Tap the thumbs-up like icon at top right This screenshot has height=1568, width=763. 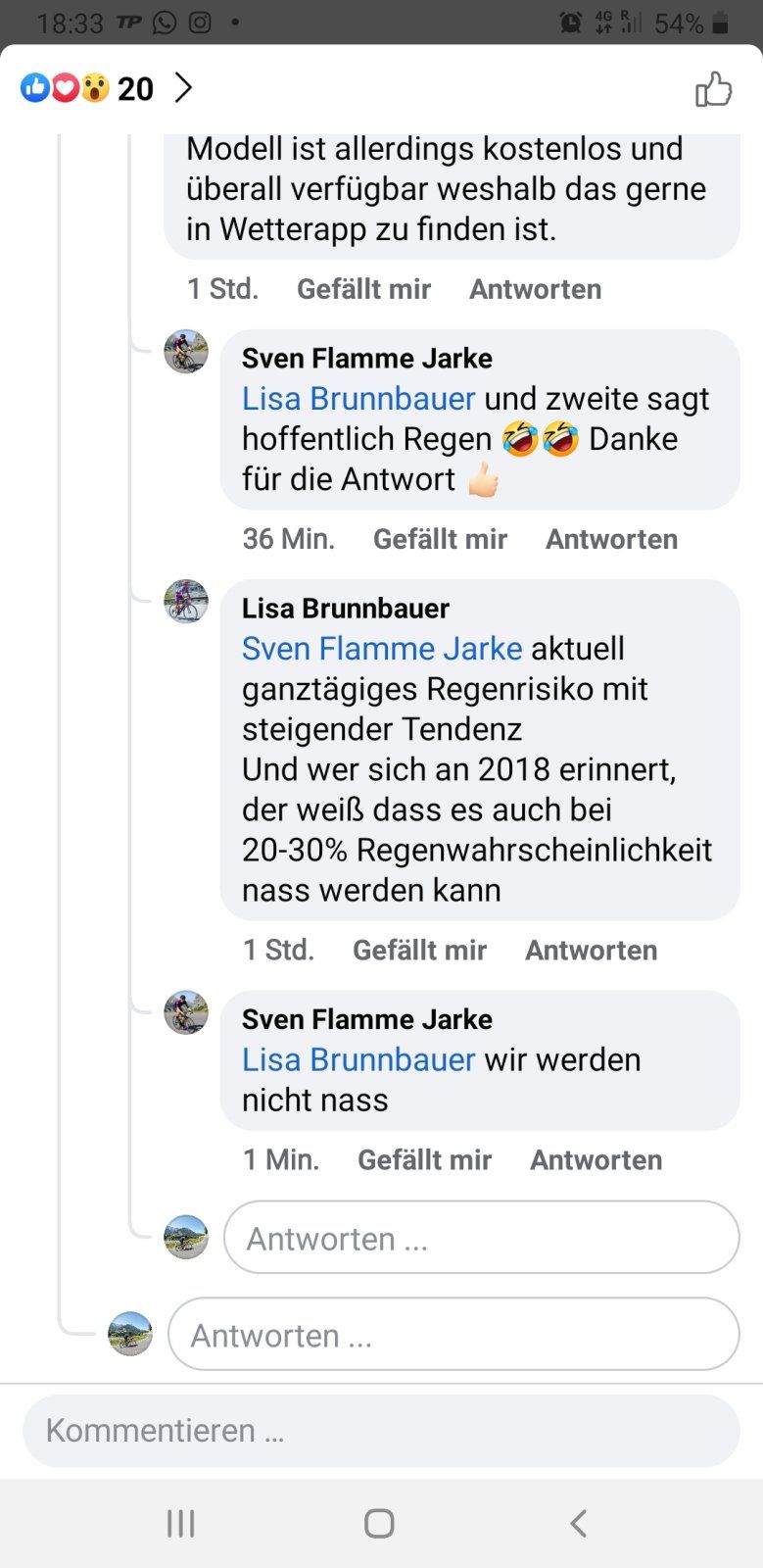pos(713,89)
